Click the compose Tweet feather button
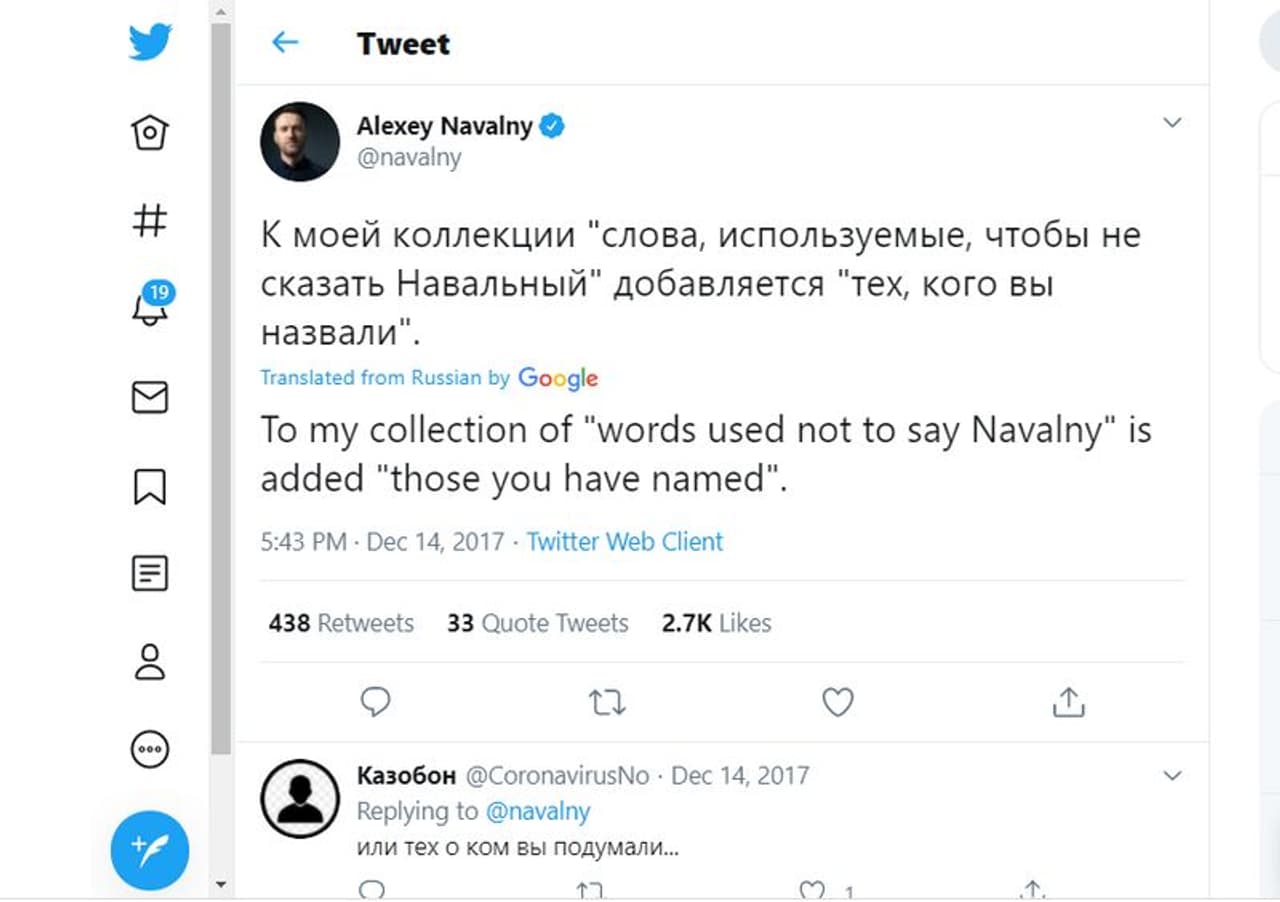The height and width of the screenshot is (902, 1280). click(x=150, y=850)
